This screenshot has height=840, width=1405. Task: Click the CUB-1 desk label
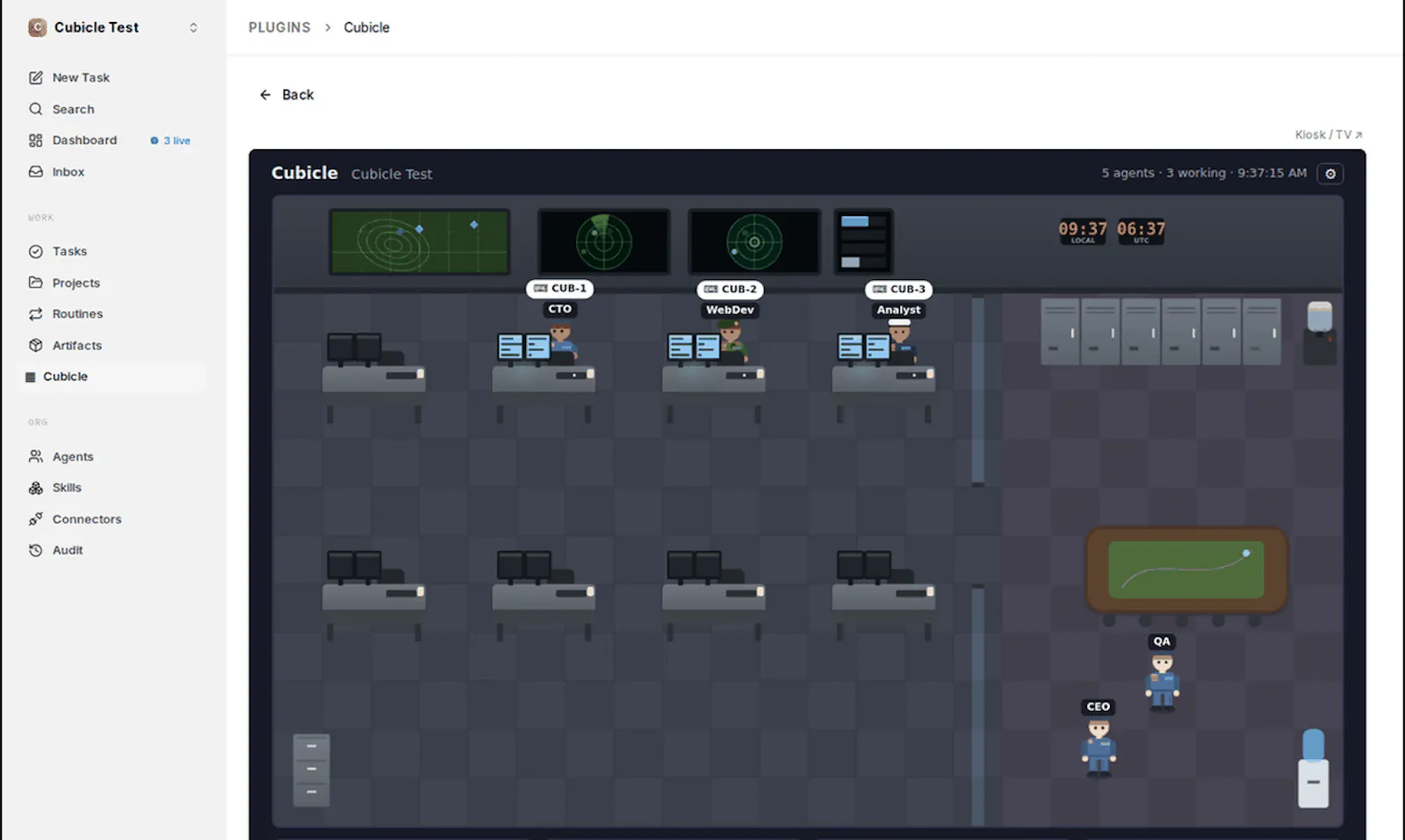[x=560, y=289]
